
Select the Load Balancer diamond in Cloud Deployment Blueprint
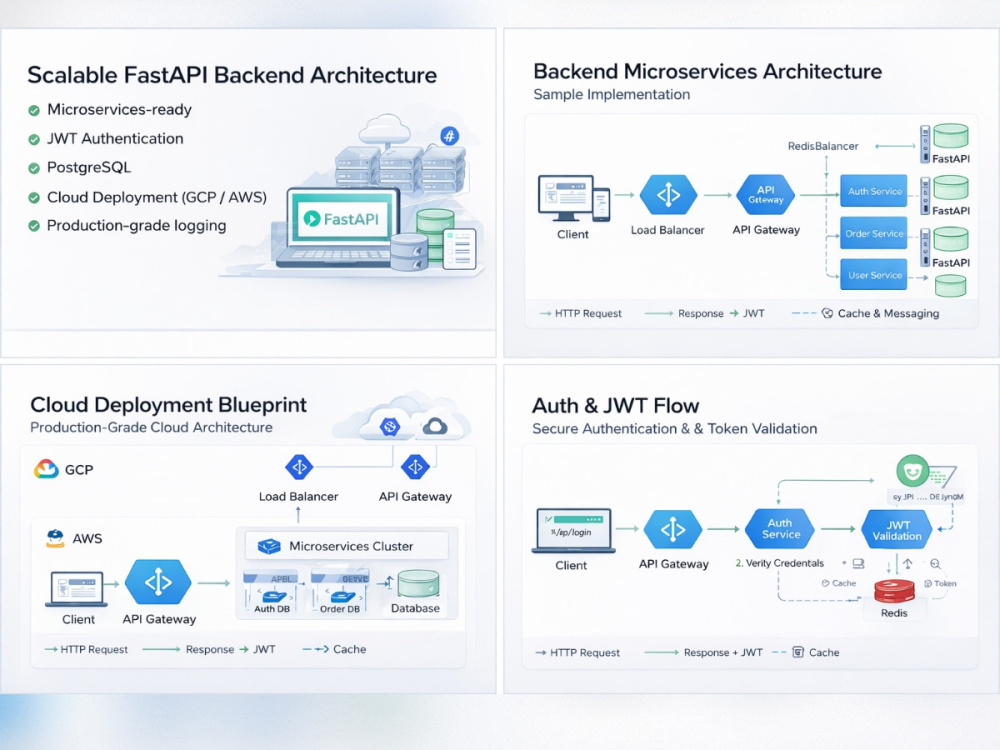tap(299, 467)
